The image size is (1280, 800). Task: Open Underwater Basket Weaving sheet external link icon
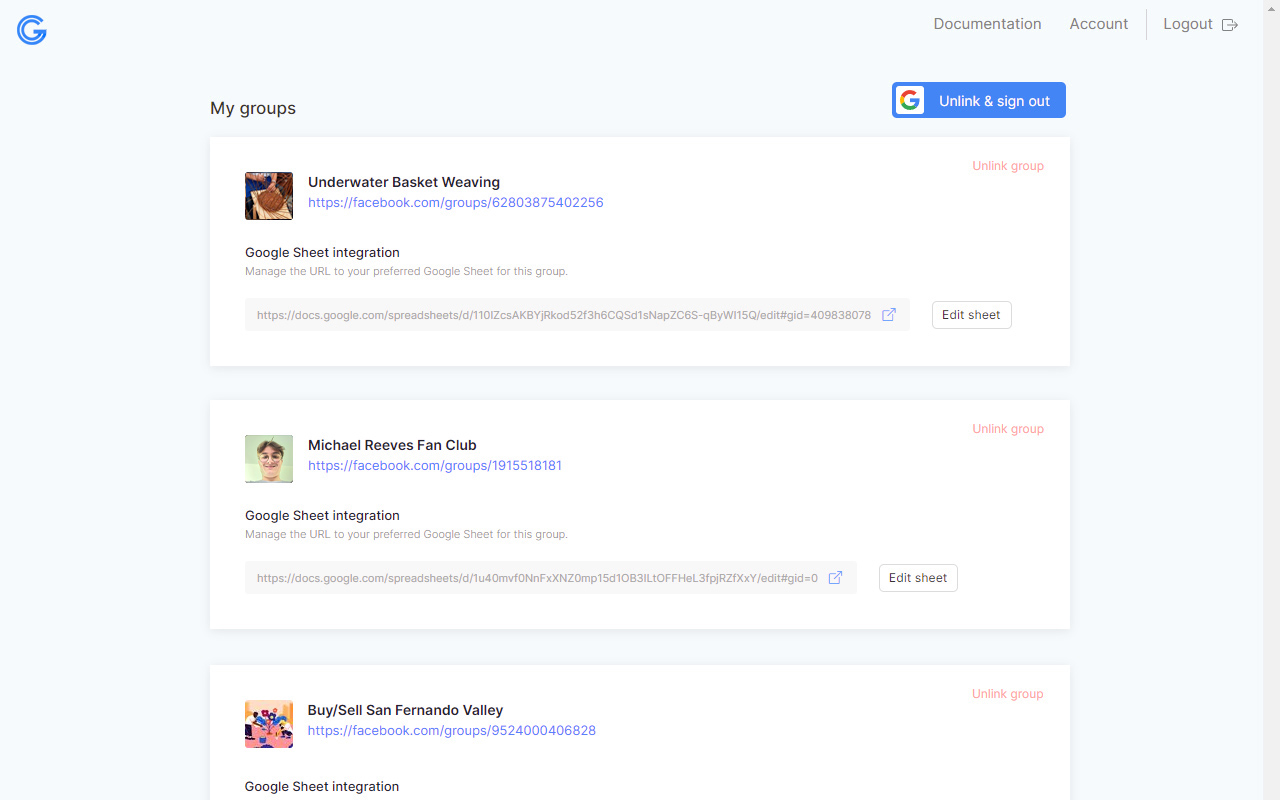click(889, 315)
